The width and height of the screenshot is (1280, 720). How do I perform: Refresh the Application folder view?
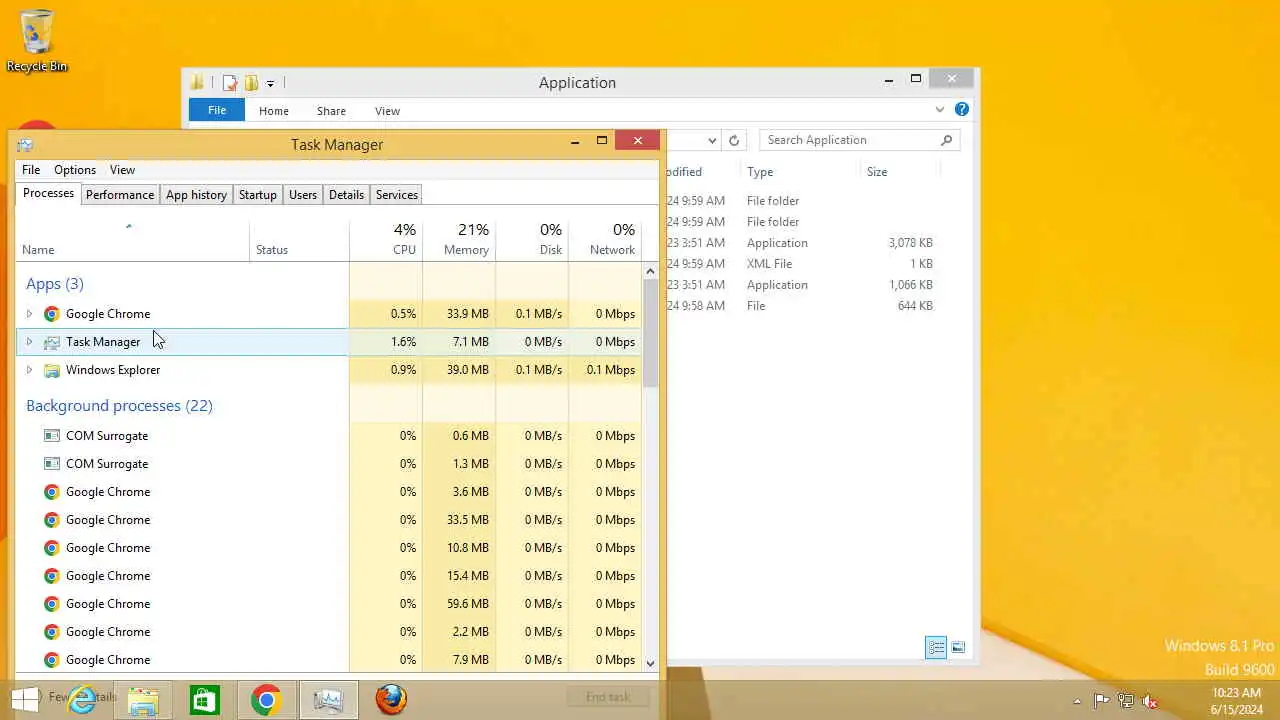(x=734, y=141)
